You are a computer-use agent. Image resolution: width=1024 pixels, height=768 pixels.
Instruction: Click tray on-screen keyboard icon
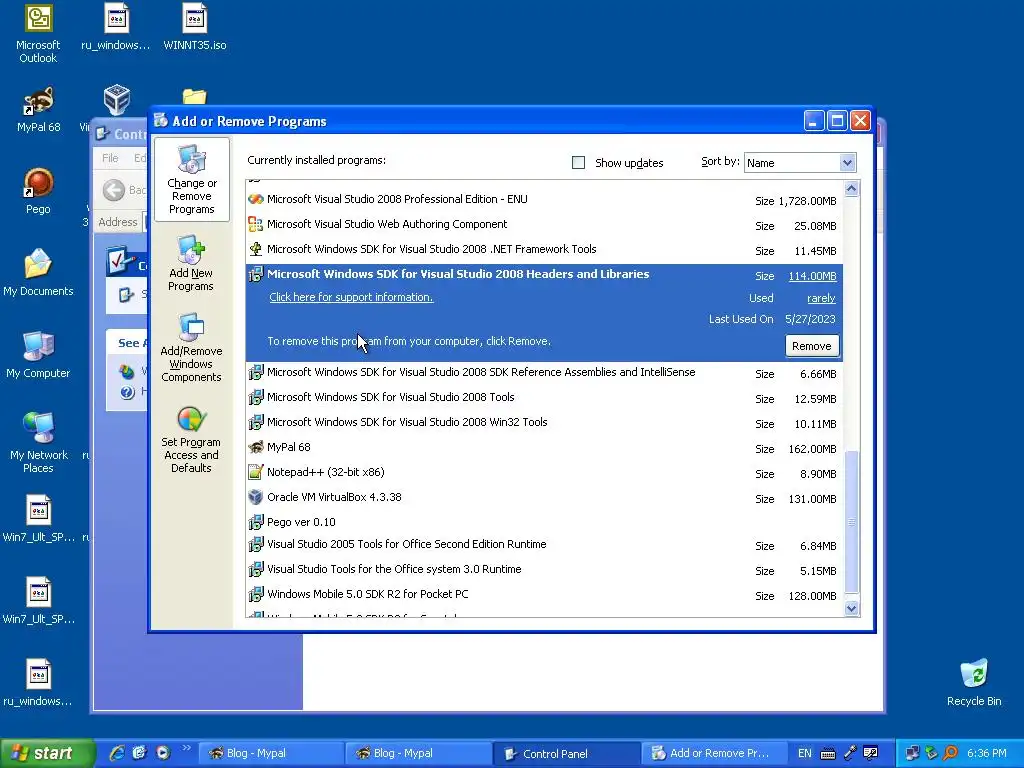click(x=827, y=754)
